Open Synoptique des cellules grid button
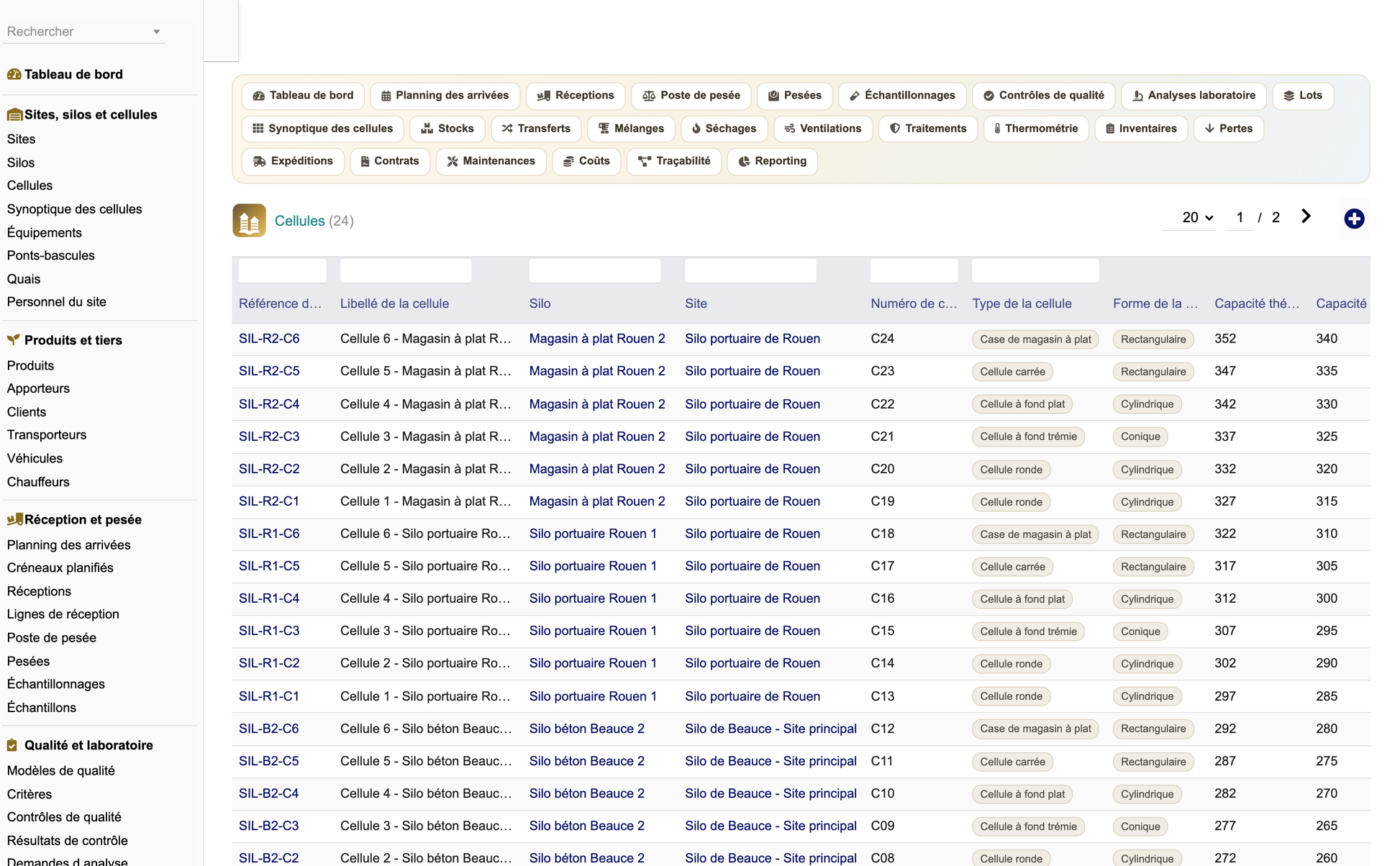This screenshot has height=866, width=1400. [x=322, y=129]
